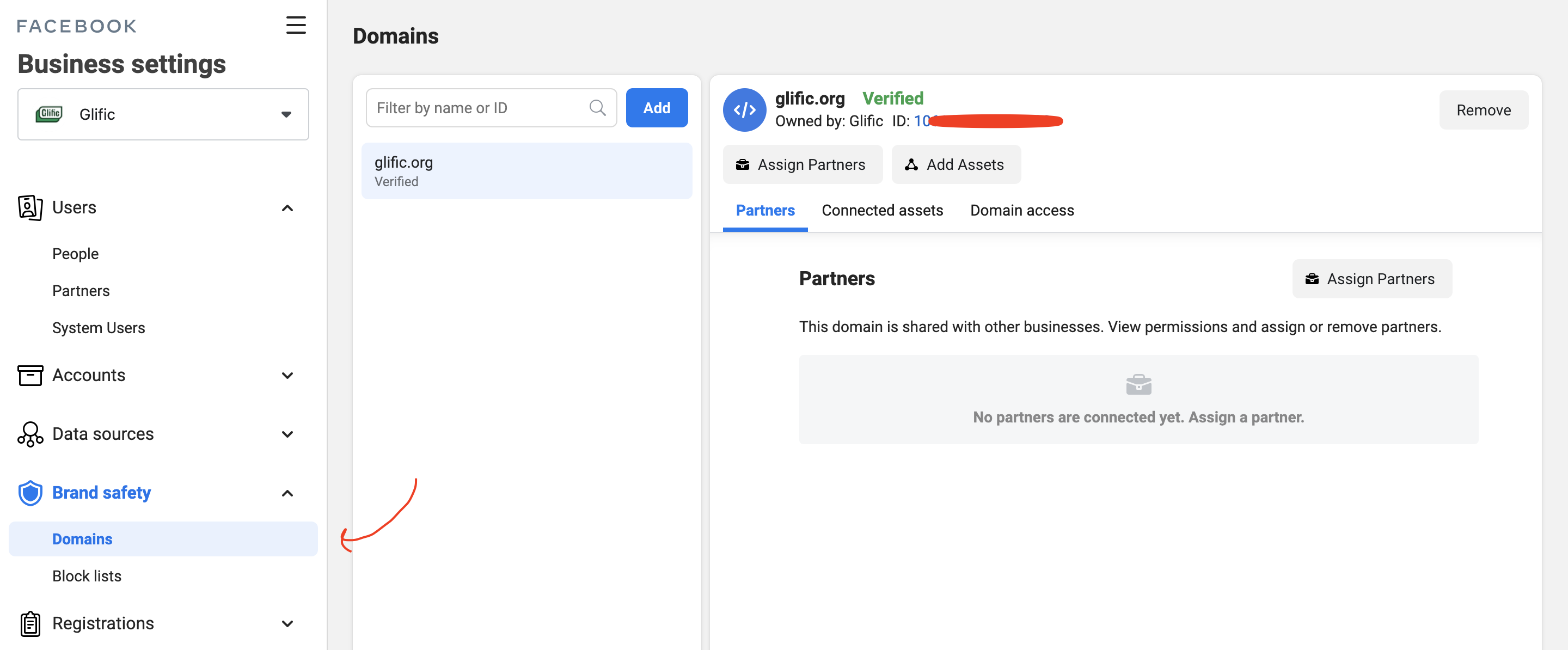
Task: Expand the Accounts section chevron
Action: [287, 376]
